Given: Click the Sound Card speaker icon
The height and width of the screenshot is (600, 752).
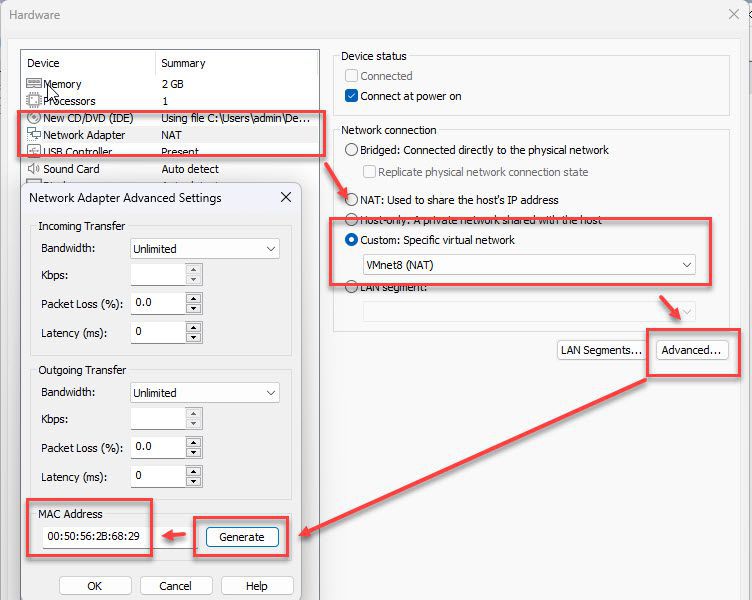Looking at the screenshot, I should pyautogui.click(x=34, y=168).
